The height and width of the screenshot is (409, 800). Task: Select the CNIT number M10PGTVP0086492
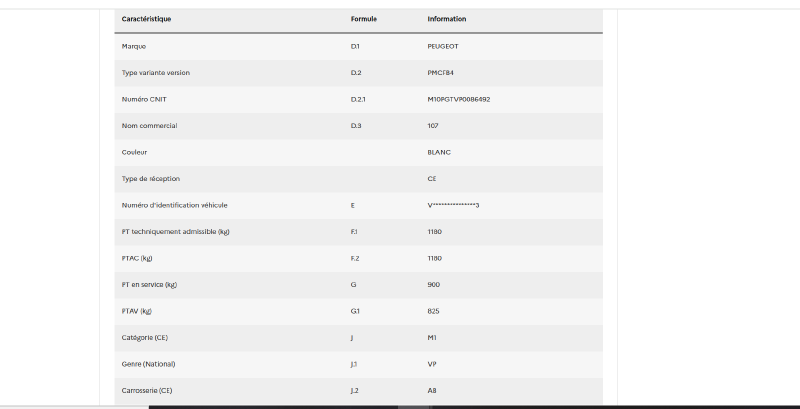(x=459, y=99)
